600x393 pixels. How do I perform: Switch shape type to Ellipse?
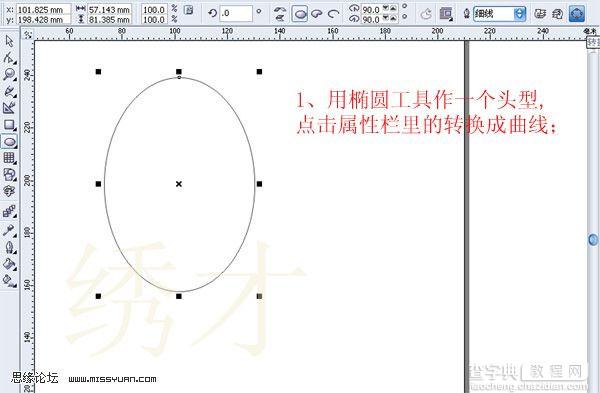300,14
